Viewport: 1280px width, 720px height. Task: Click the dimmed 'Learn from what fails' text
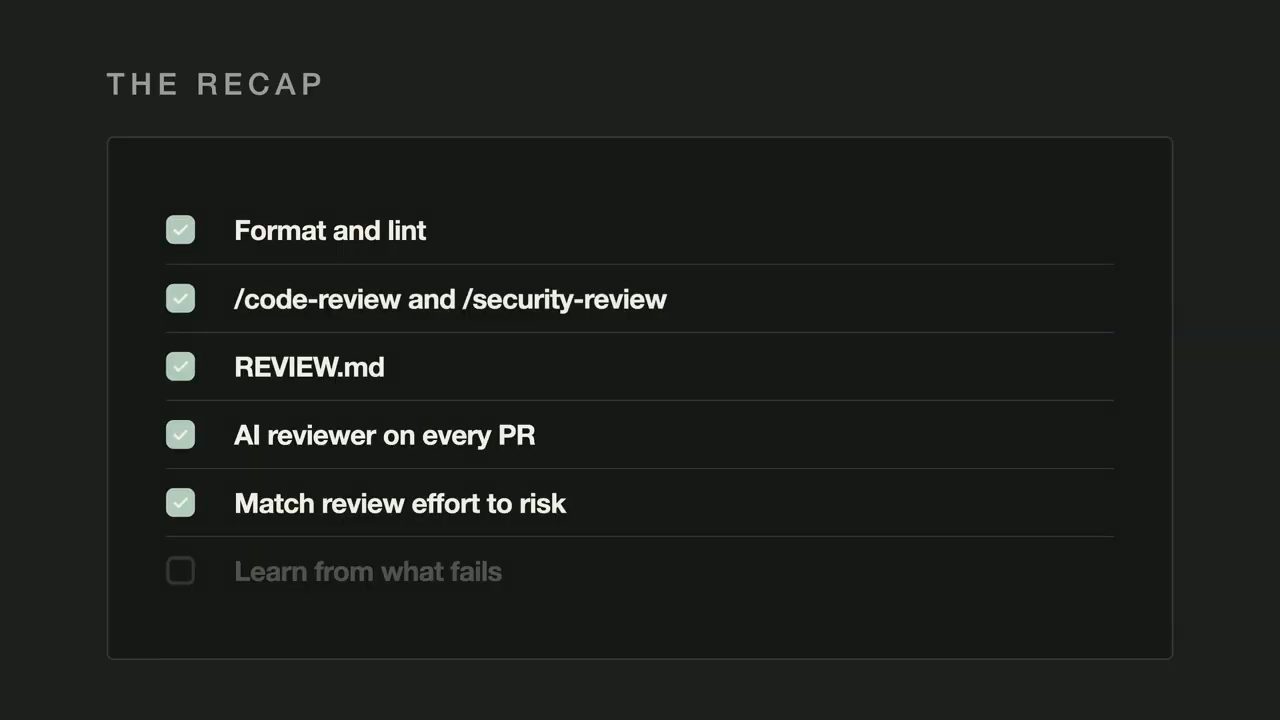pyautogui.click(x=368, y=572)
